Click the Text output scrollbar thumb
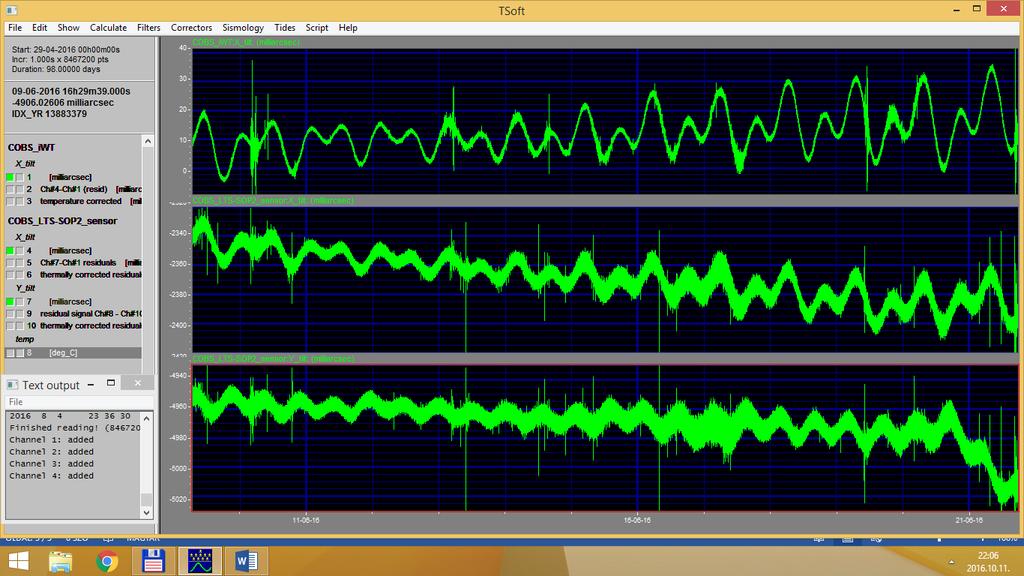This screenshot has width=1024, height=576. 147,500
